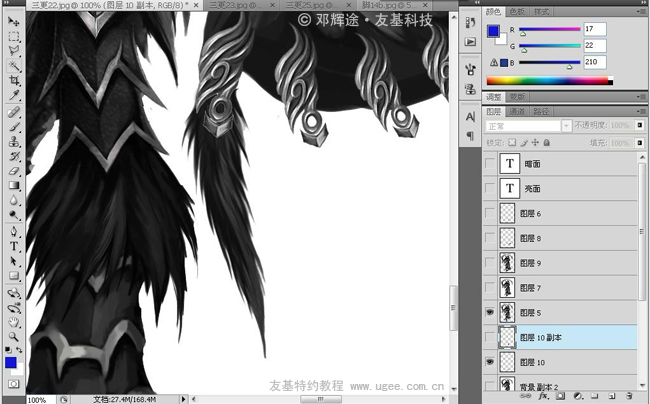Switch to the 色板 swatches tab
This screenshot has height=404, width=650.
pyautogui.click(x=517, y=12)
